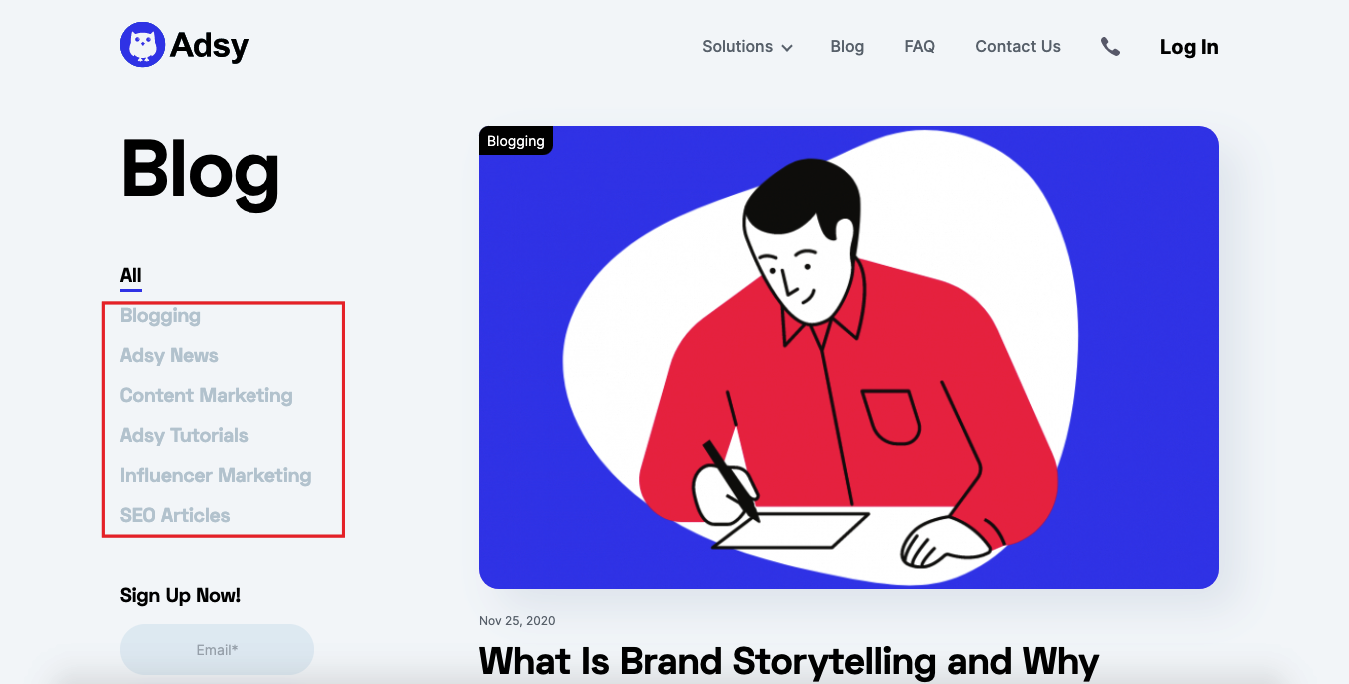Filter posts by Blogging category
The height and width of the screenshot is (684, 1349).
[160, 316]
